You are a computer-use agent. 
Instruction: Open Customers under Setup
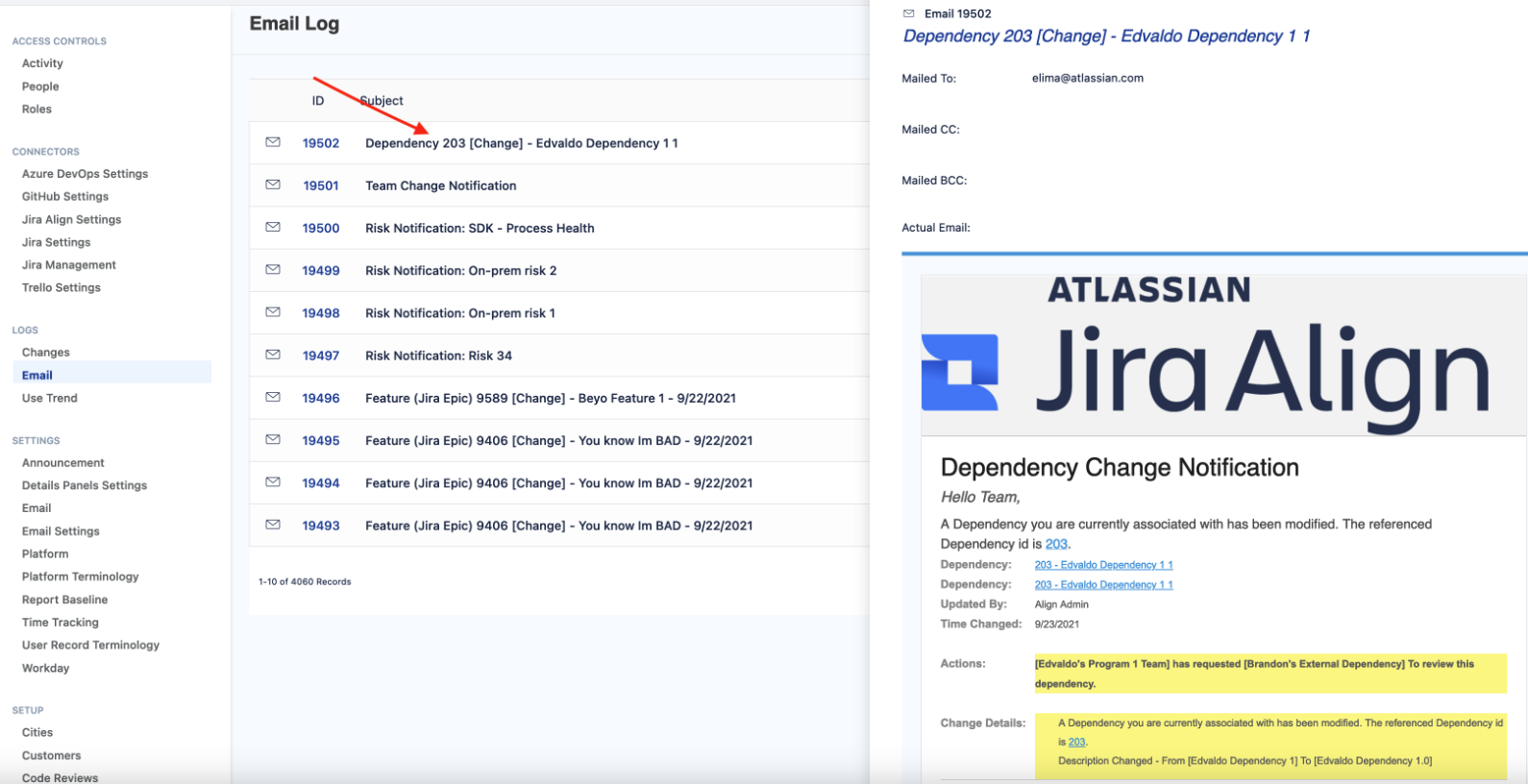(x=51, y=756)
